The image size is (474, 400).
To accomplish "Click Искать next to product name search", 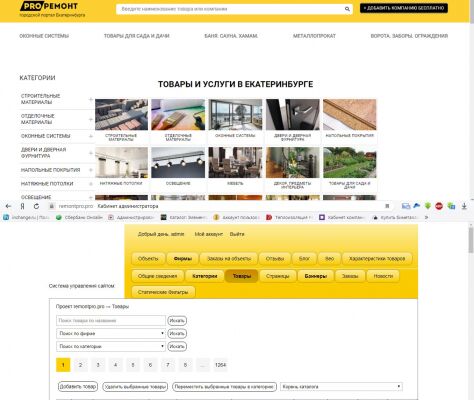I will click(x=177, y=321).
